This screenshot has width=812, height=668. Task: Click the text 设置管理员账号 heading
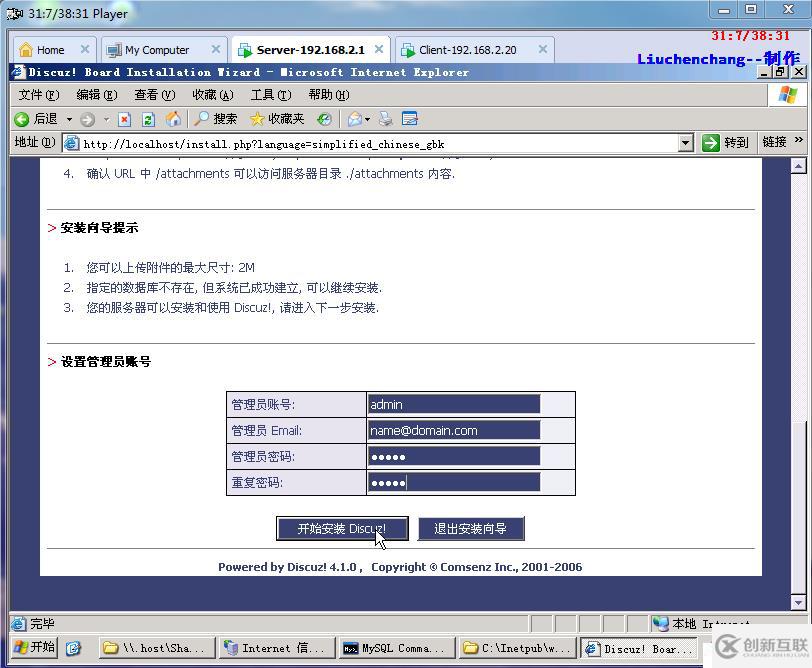(106, 361)
